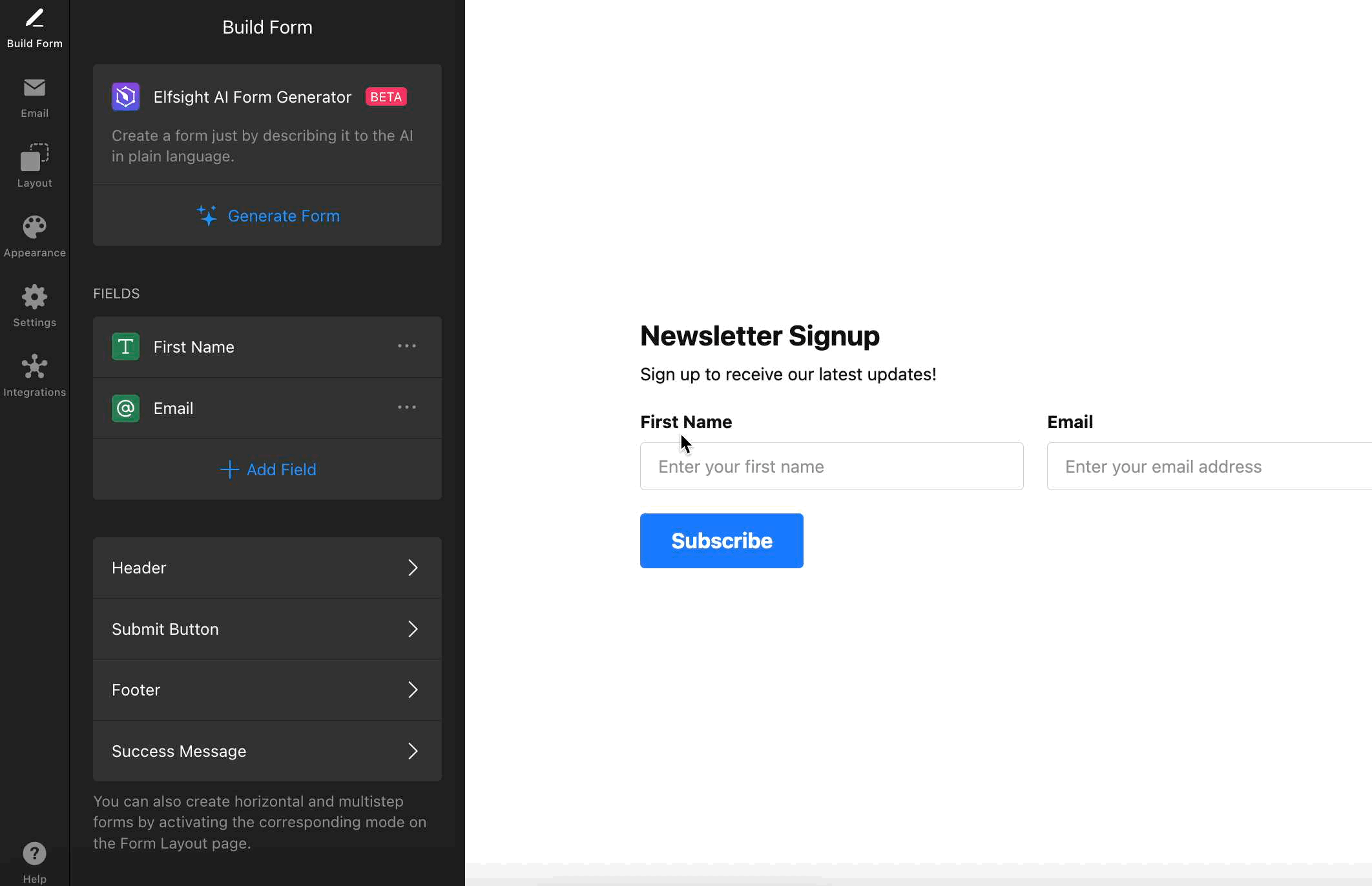Screen dimensions: 1372x886
Task: Click the first name input box
Action: [x=831, y=466]
